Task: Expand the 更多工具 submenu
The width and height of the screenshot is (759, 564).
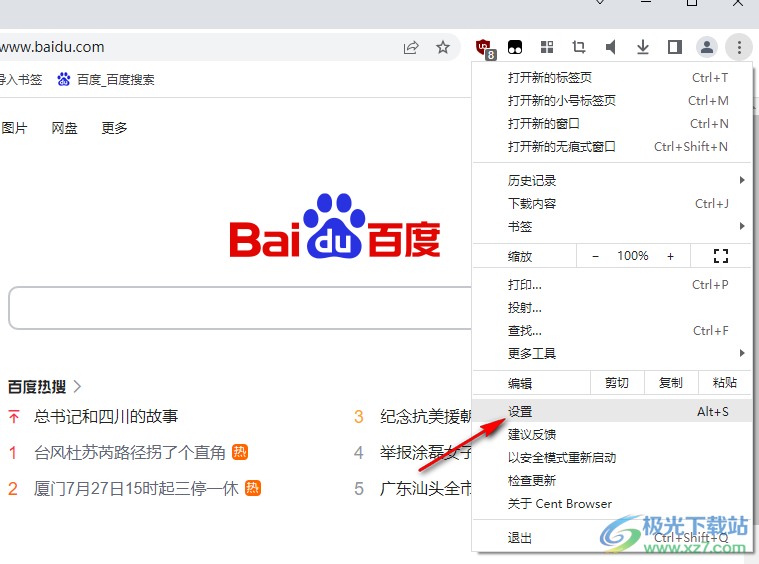Action: [611, 353]
